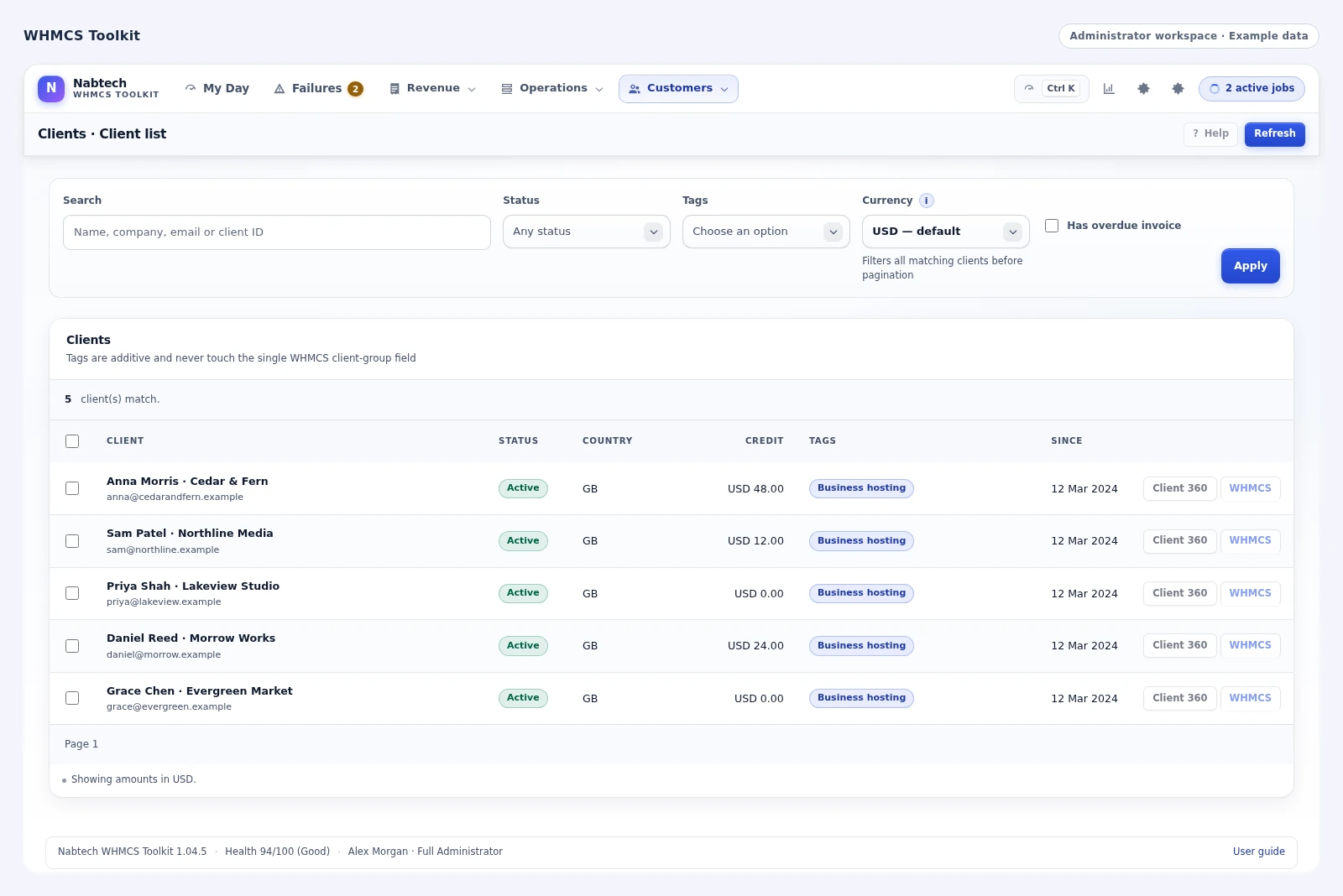Go to My Day

pyautogui.click(x=217, y=88)
